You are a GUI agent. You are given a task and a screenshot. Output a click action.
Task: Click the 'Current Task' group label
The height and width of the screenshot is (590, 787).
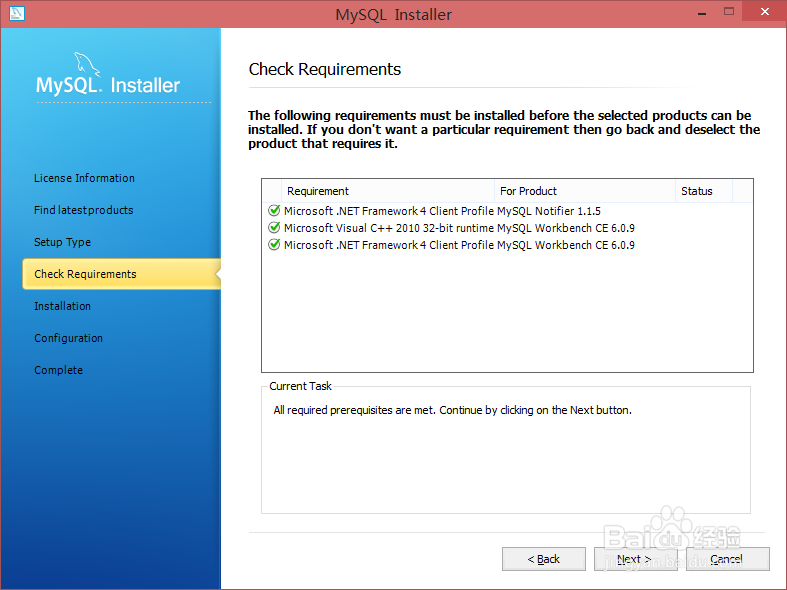pos(300,386)
